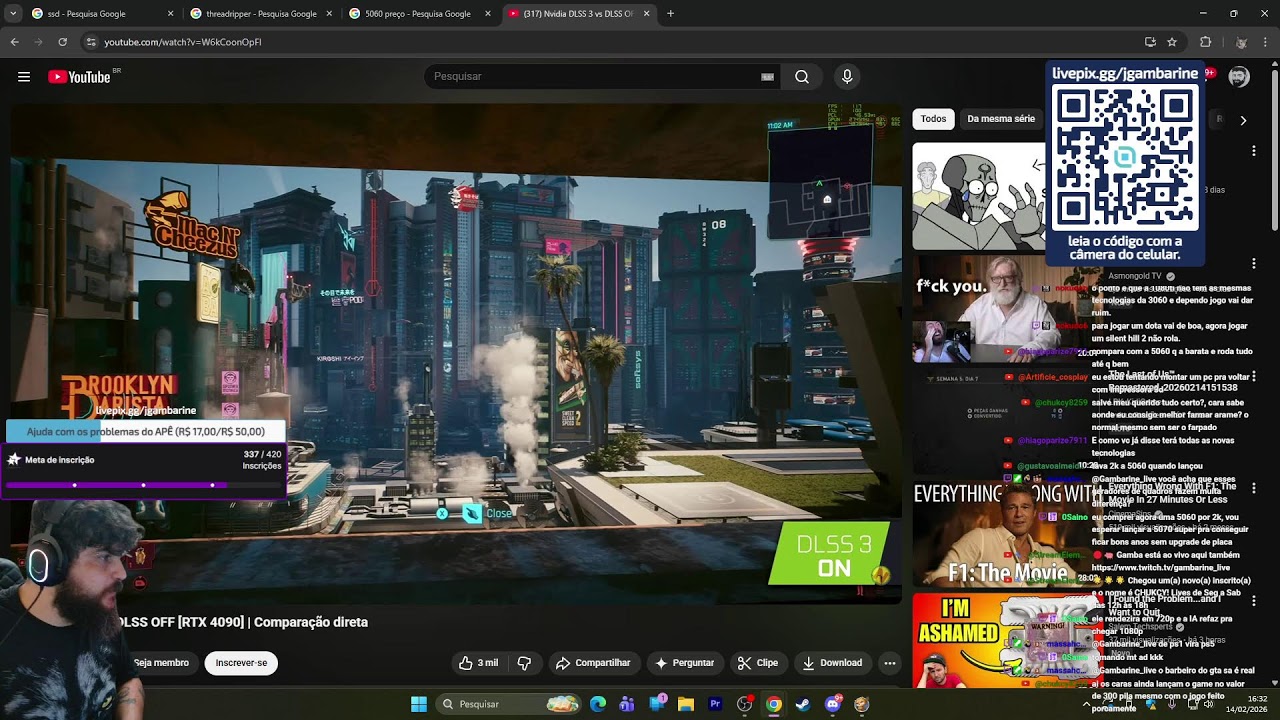Reload the page with the refresh icon

point(62,42)
